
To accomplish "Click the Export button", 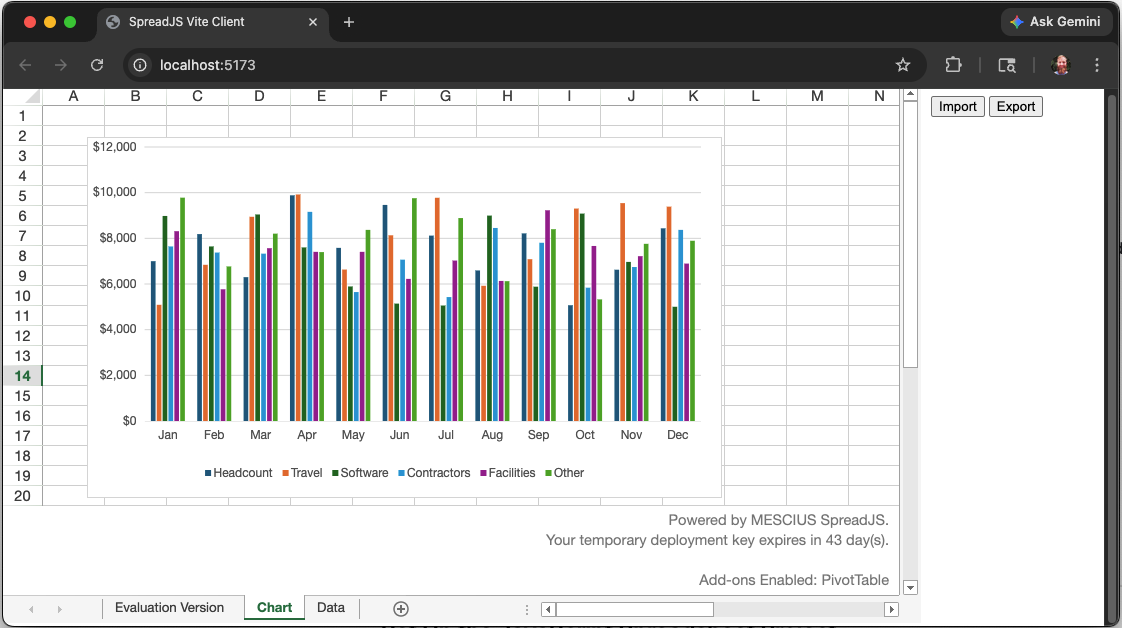I will [1015, 106].
